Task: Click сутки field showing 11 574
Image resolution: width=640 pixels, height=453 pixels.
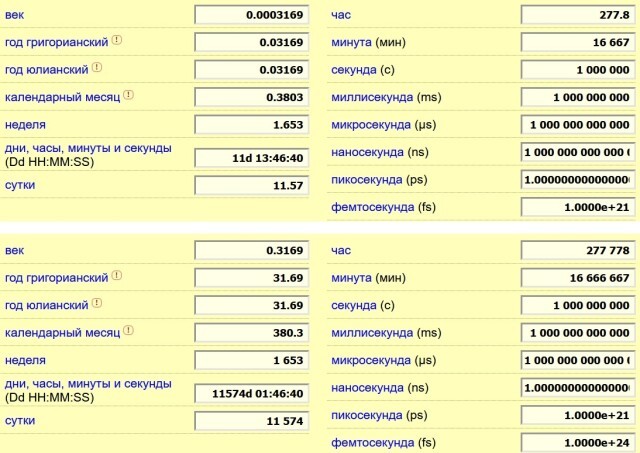Action: pos(251,421)
